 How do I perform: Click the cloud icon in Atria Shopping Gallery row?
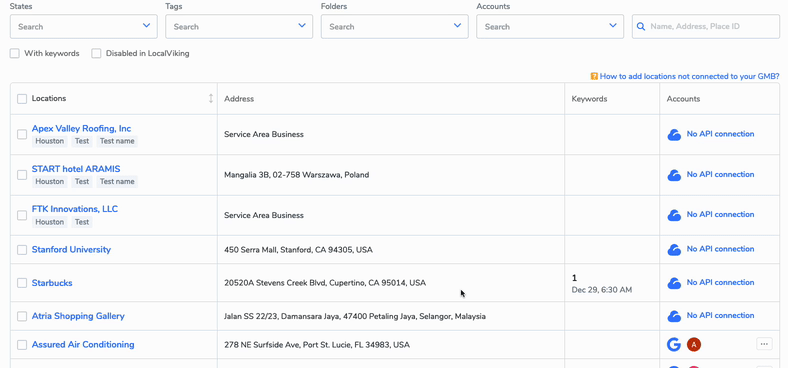pyautogui.click(x=674, y=316)
